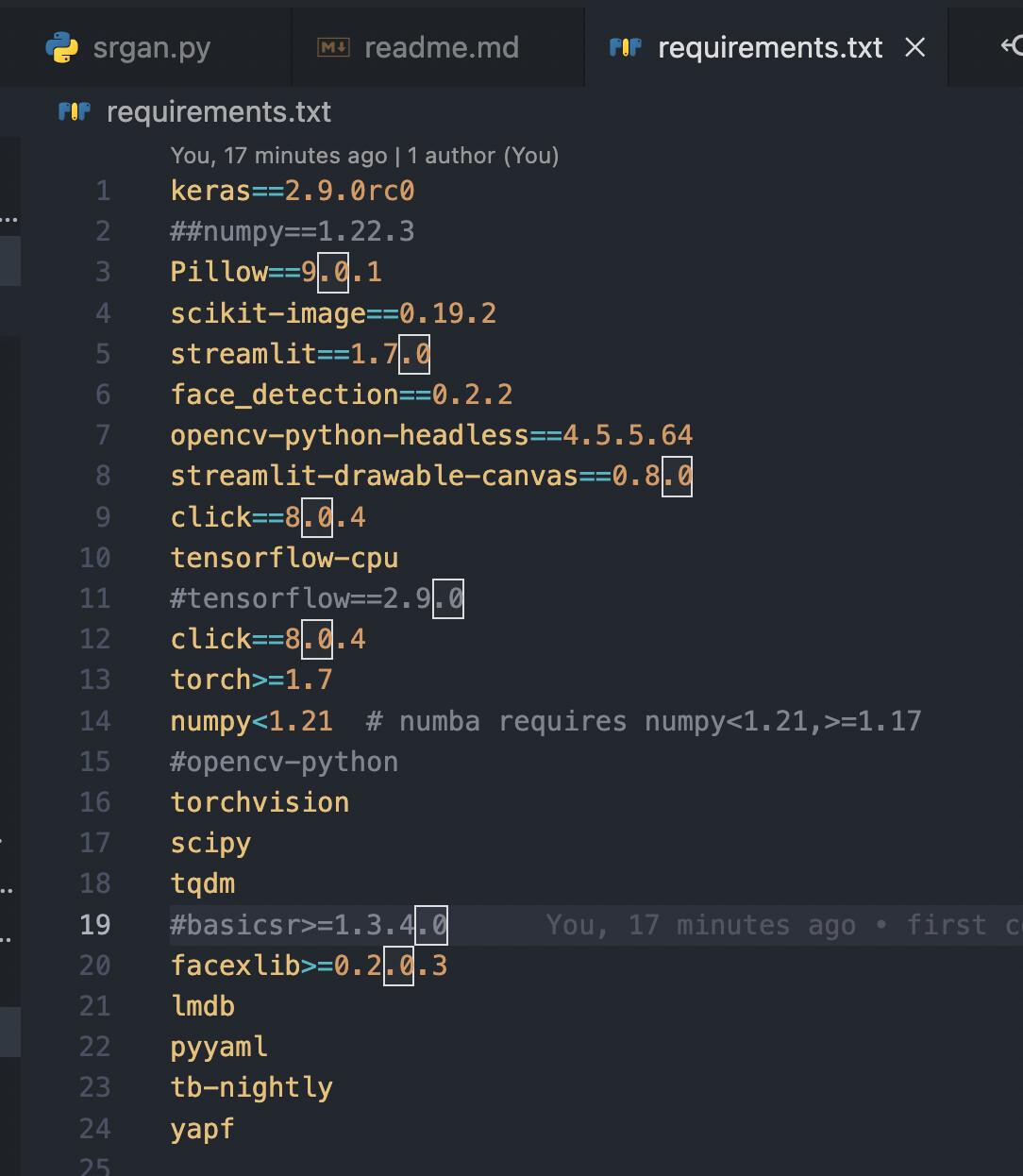Open the go-back changes icon after tabs

(x=1011, y=45)
